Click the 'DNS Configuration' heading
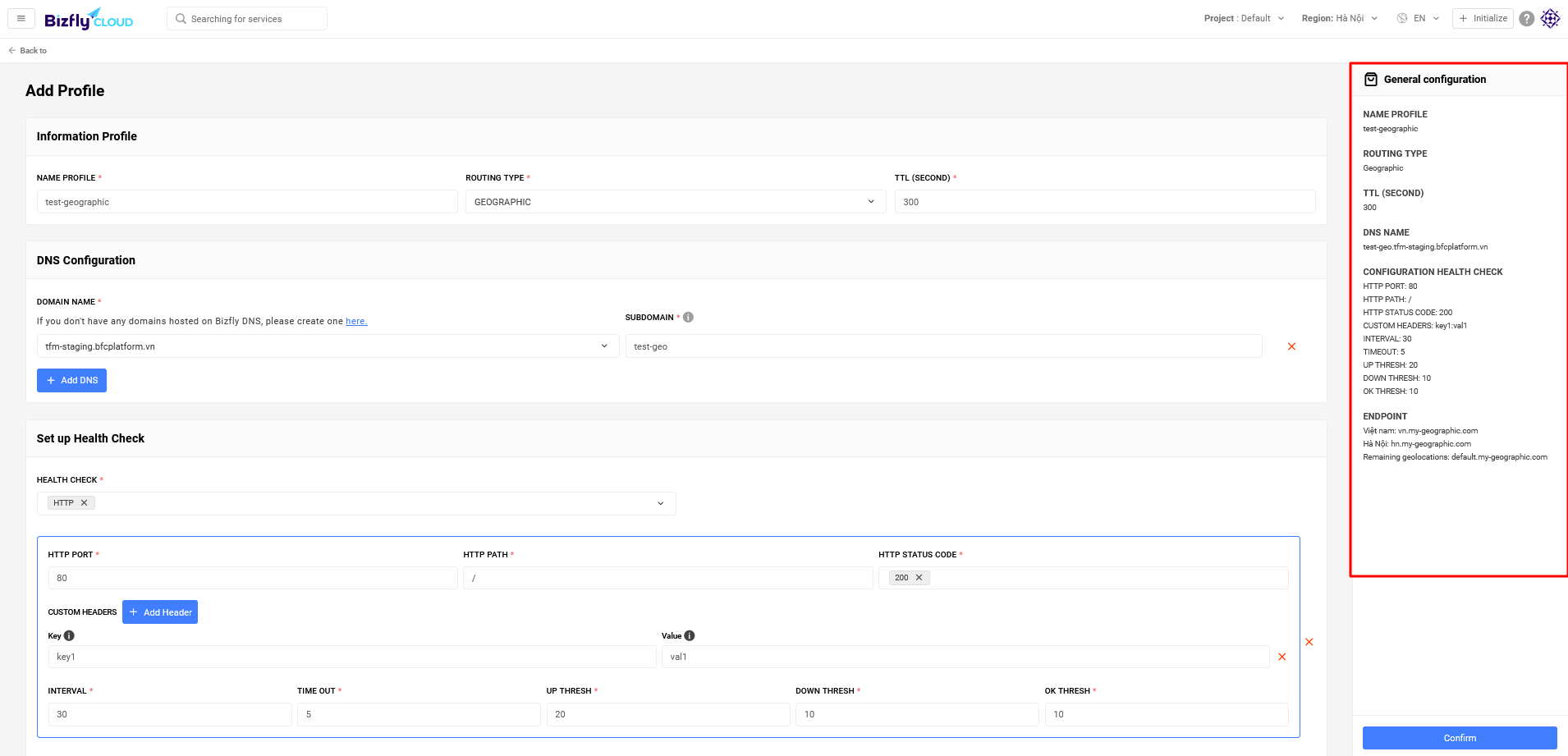Screen dimensions: 1568x756 coord(86,260)
